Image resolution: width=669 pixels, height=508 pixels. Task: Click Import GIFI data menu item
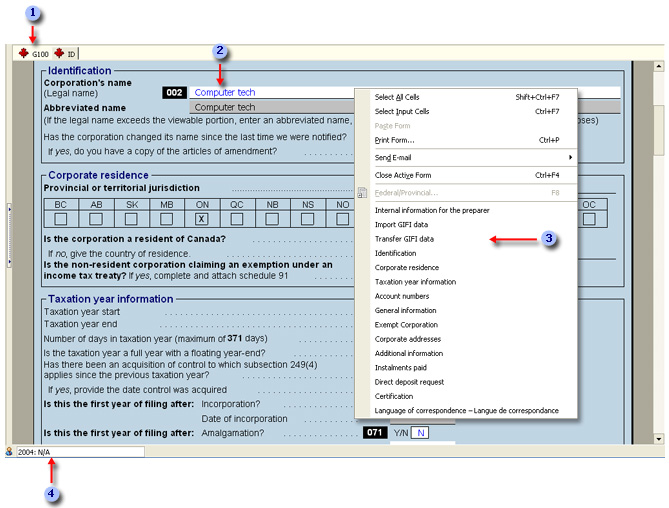pyautogui.click(x=401, y=225)
